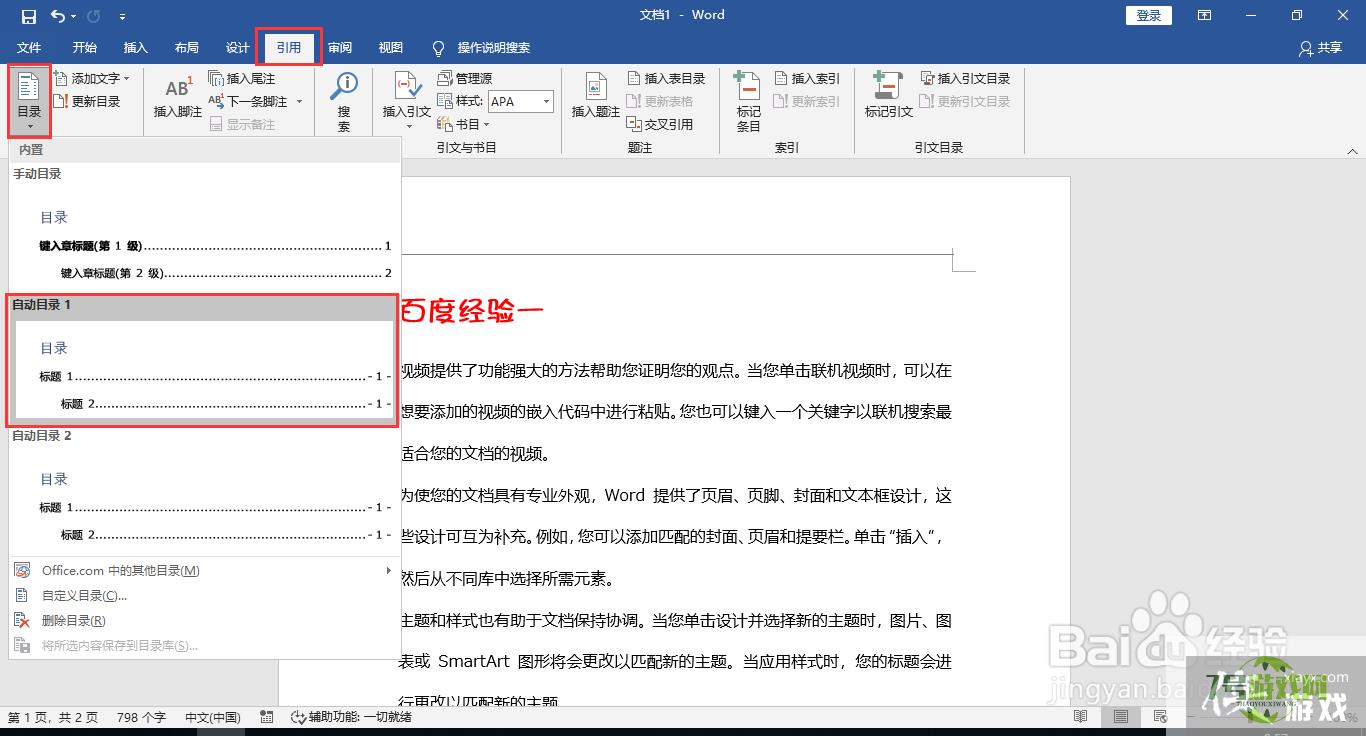Switch to the 布局 (Layout) tab

point(186,48)
